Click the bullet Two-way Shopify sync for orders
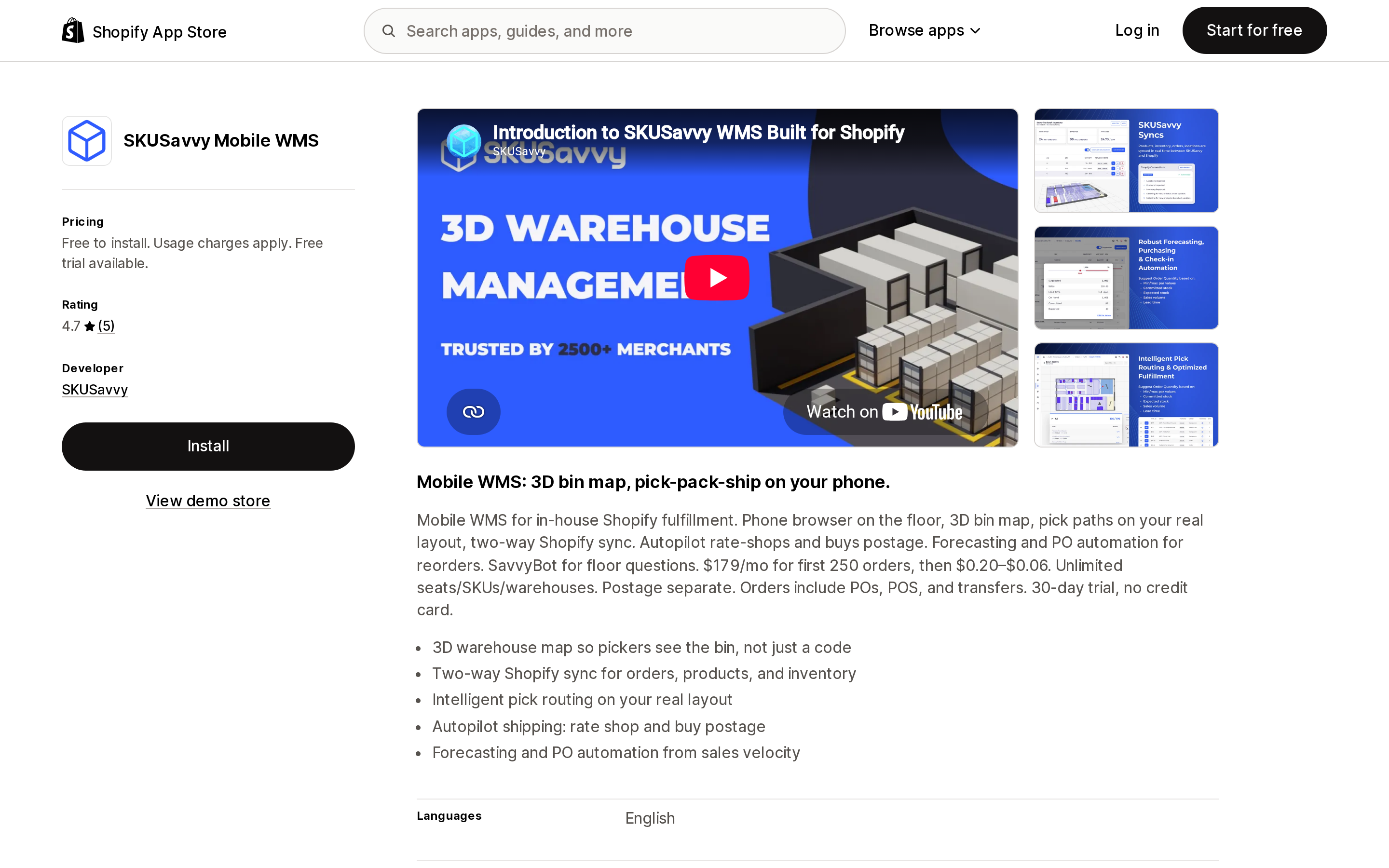The image size is (1389, 868). pyautogui.click(x=644, y=673)
